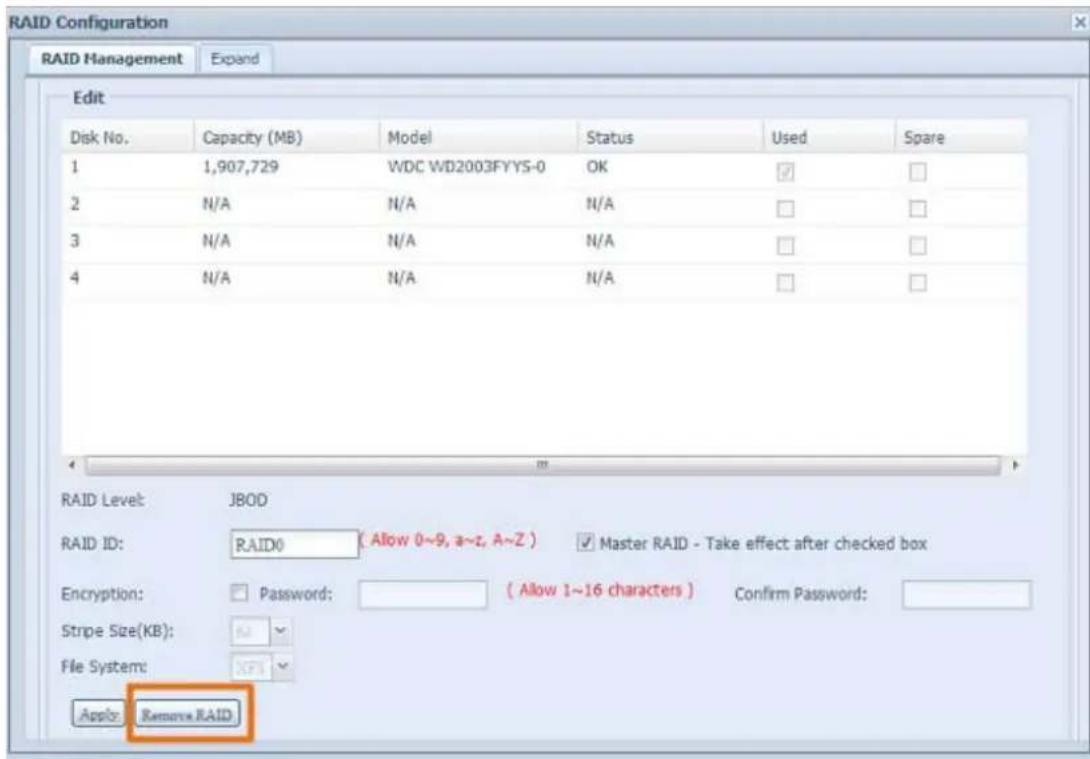Click the horizontal scrollbar under the disk list
This screenshot has height=759, width=1090.
(x=540, y=467)
